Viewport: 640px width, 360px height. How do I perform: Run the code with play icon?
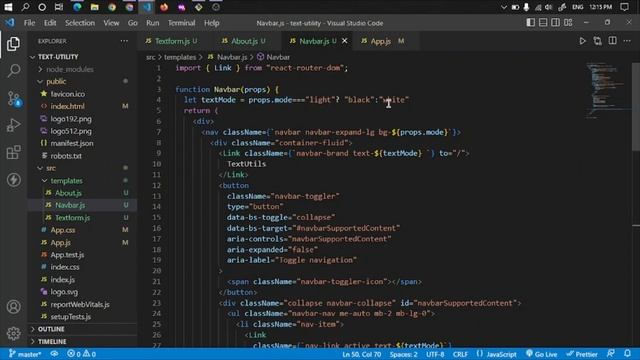point(582,41)
